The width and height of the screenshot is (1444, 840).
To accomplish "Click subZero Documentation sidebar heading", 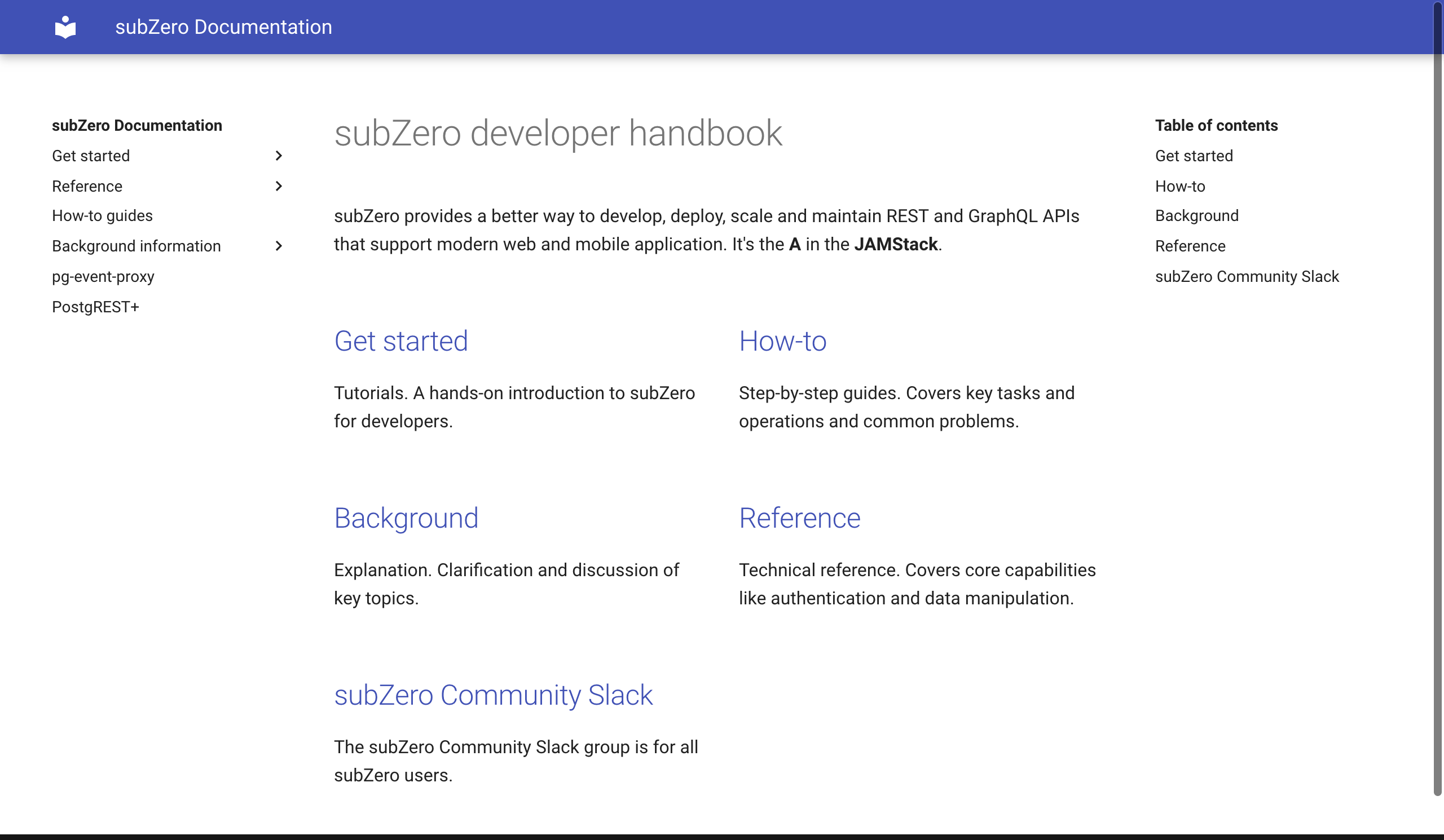I will click(x=137, y=125).
